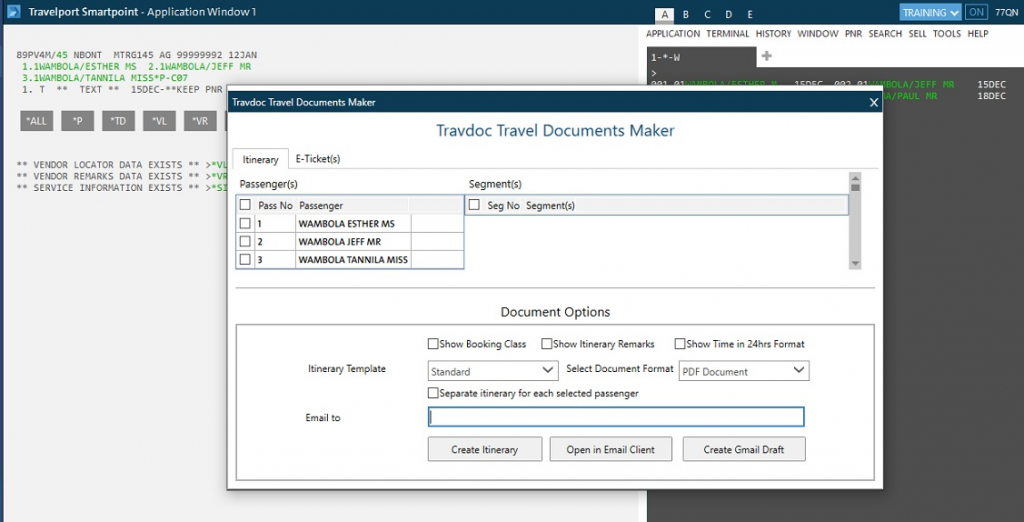Viewport: 1024px width, 522px height.
Task: Tick the select-all passengers header checkbox
Action: (245, 205)
